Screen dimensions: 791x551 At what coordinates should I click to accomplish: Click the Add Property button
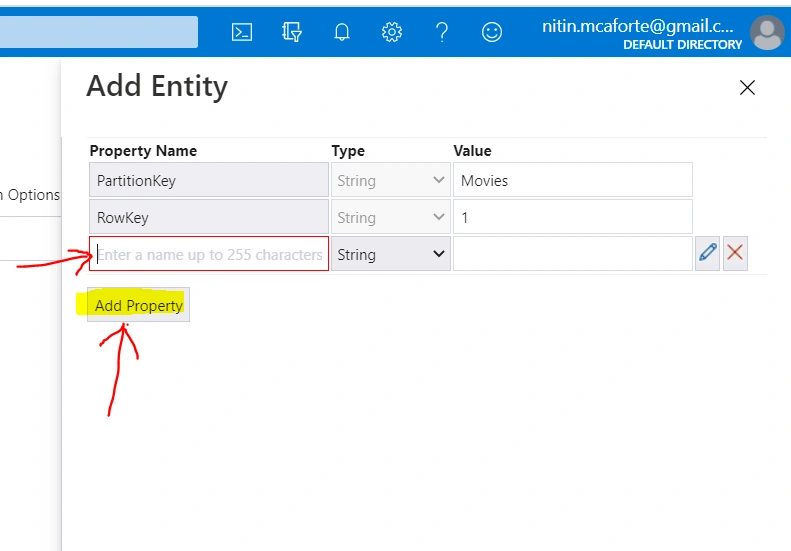(138, 305)
